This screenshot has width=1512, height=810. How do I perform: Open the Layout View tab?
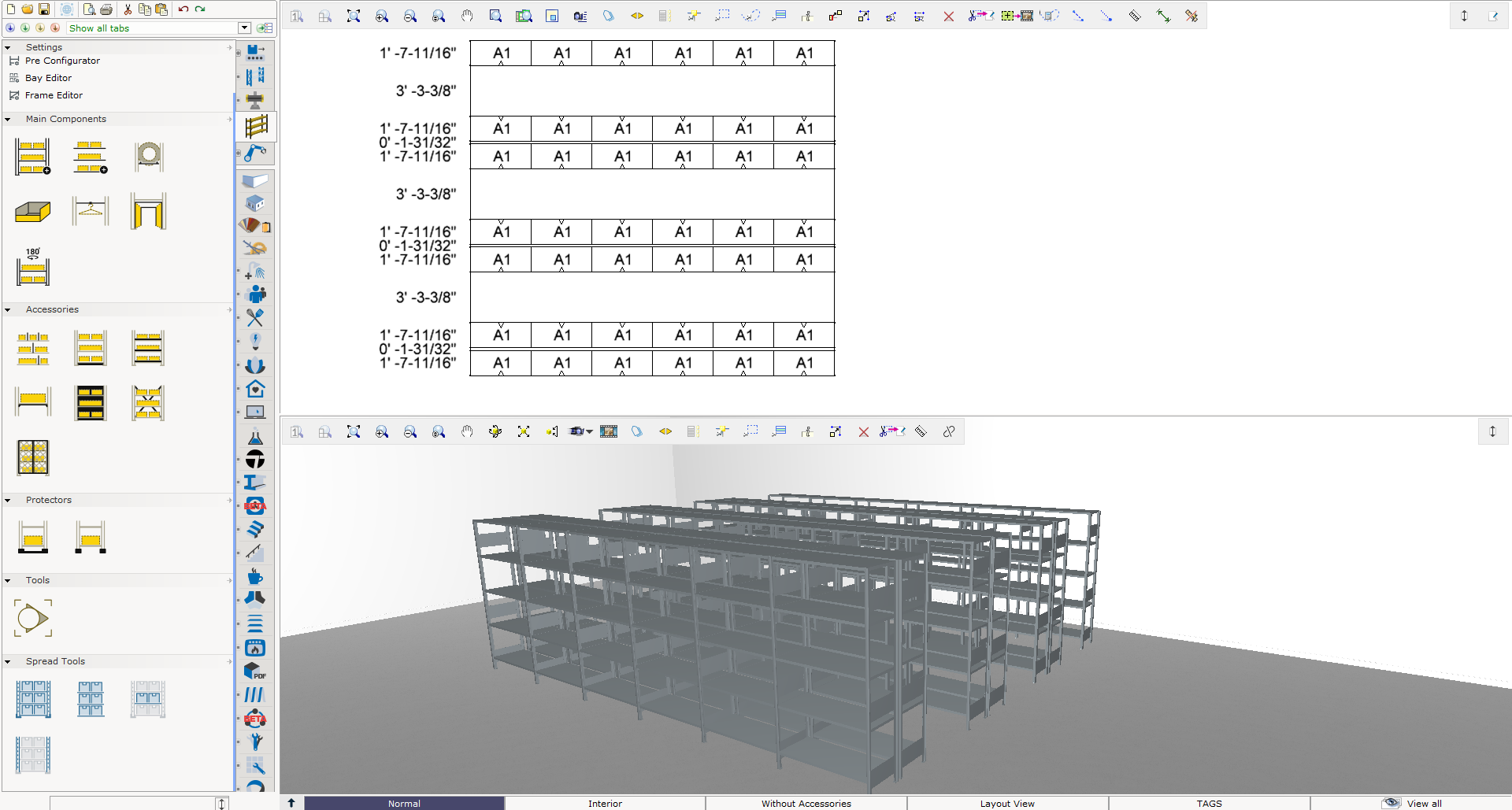click(x=1006, y=804)
